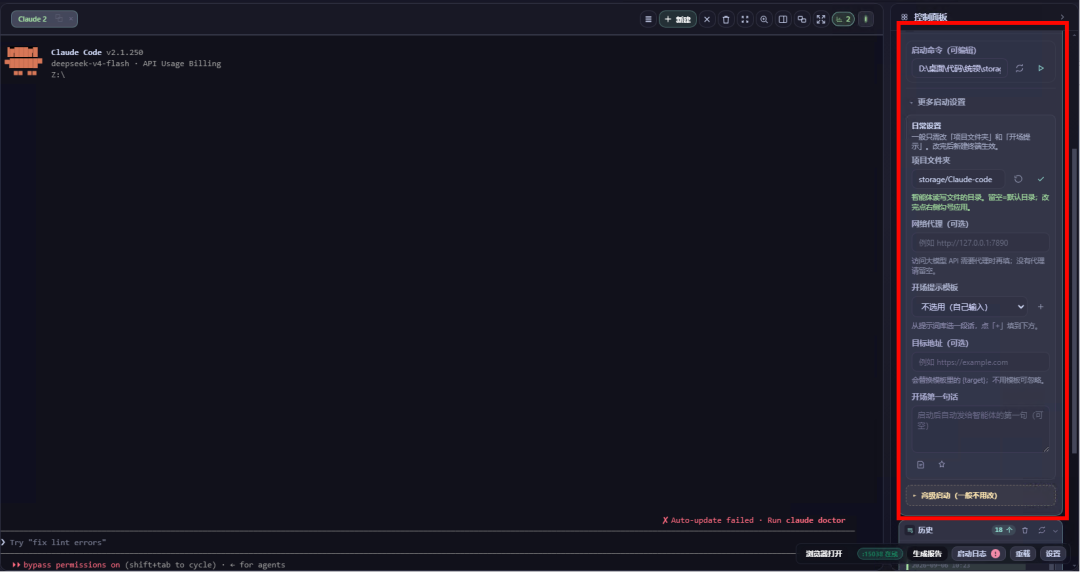Click the trash icon in the top toolbar
The width and height of the screenshot is (1080, 572).
point(726,19)
